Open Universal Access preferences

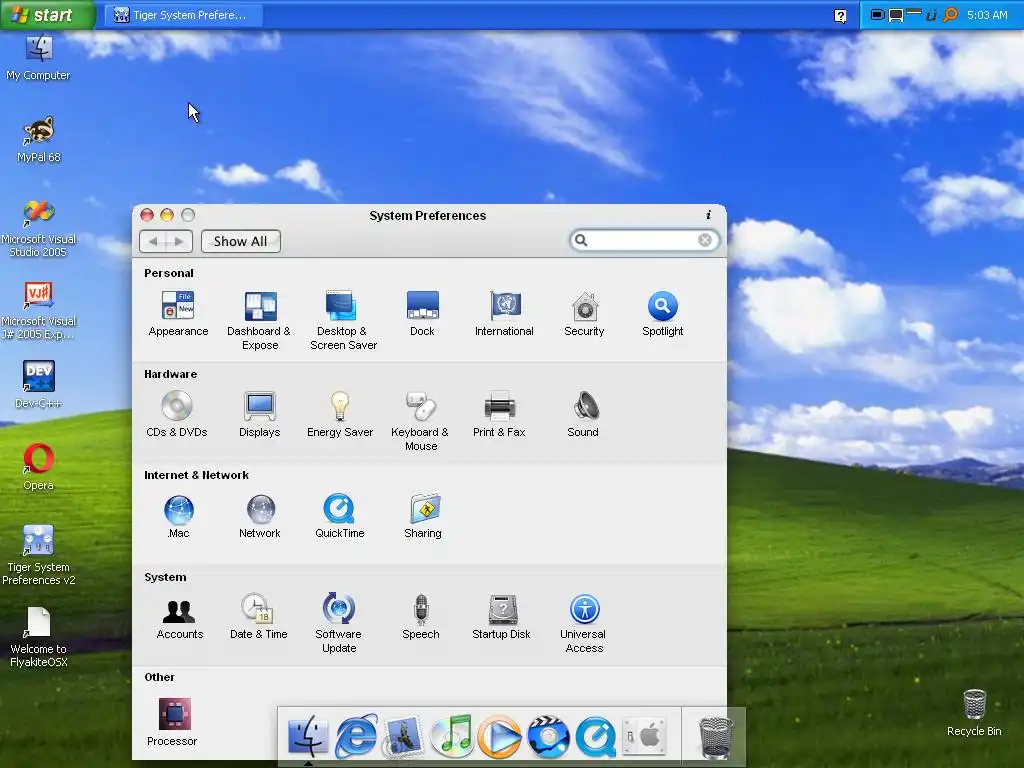584,623
